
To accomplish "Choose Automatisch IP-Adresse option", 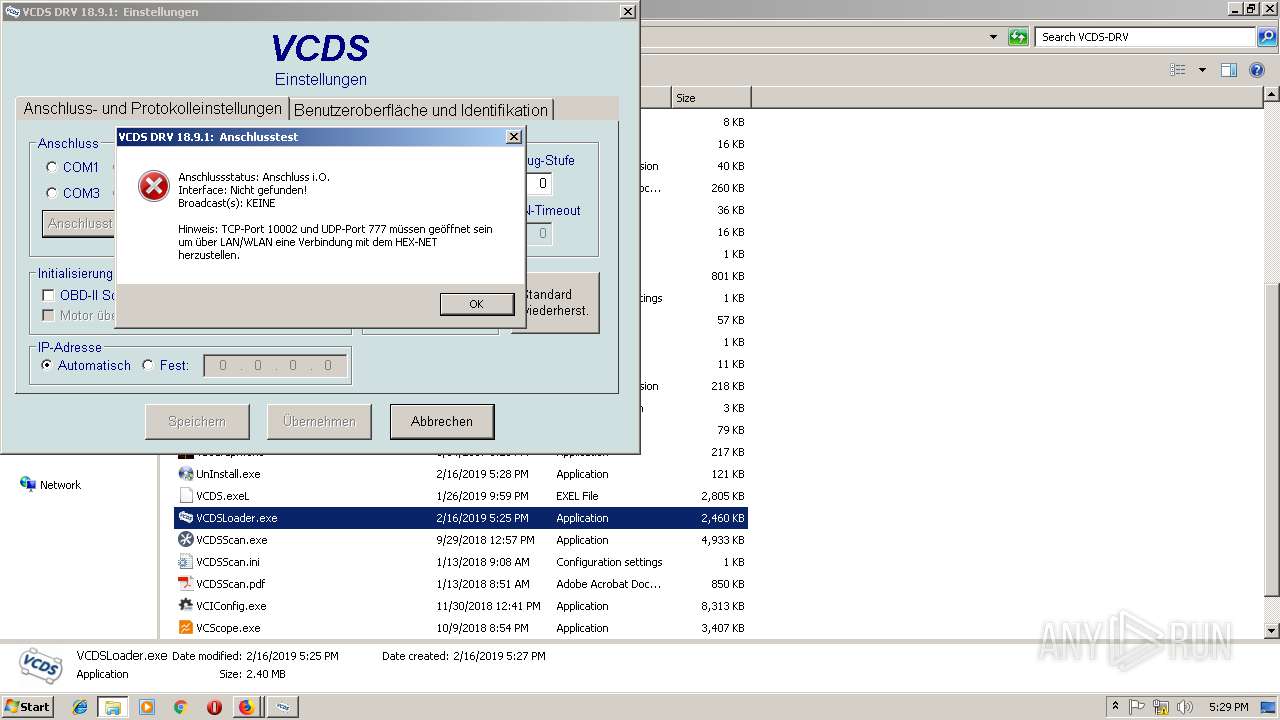I will [47, 365].
